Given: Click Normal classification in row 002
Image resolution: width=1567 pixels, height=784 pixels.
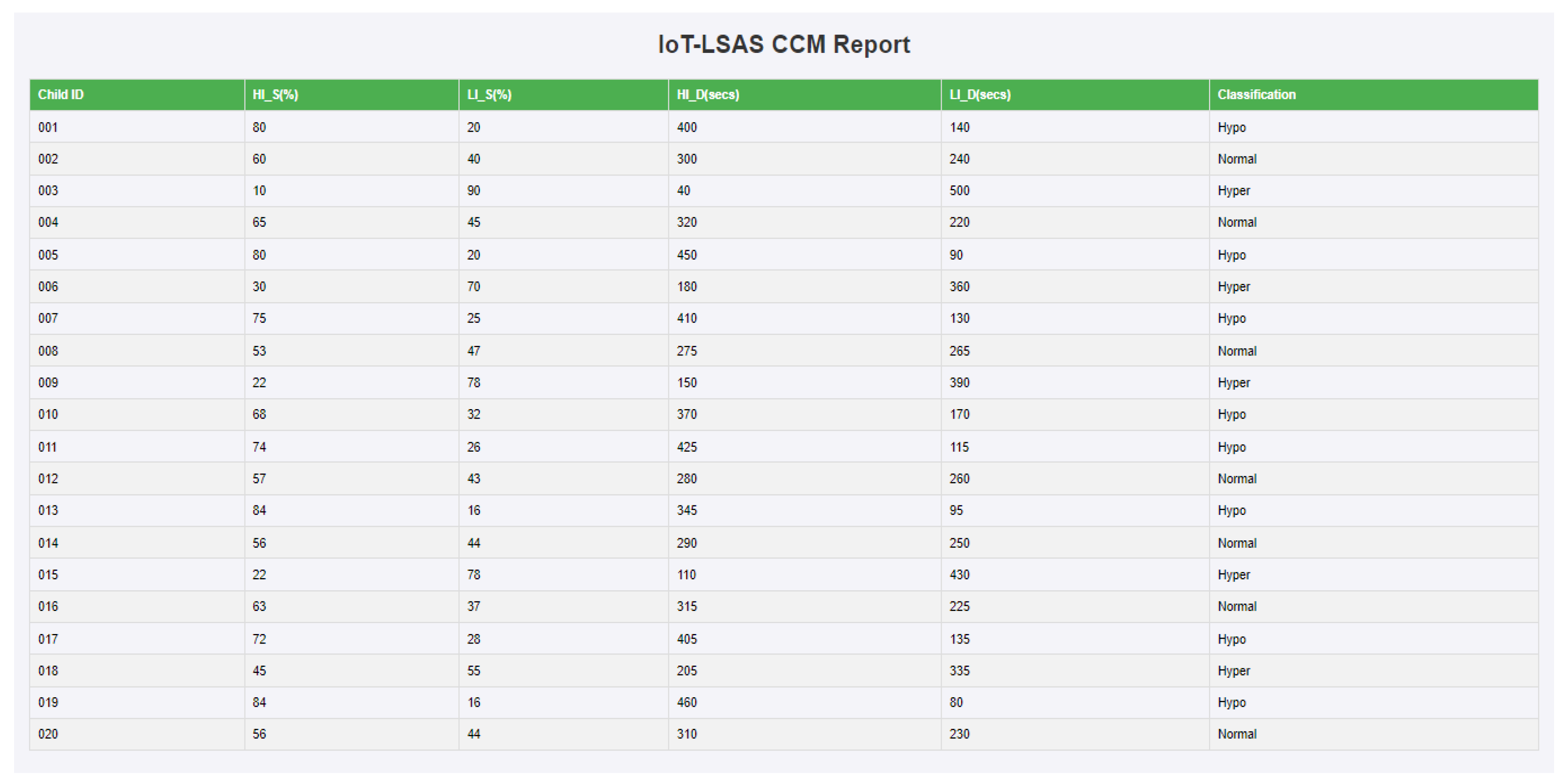Looking at the screenshot, I should coord(1237,159).
